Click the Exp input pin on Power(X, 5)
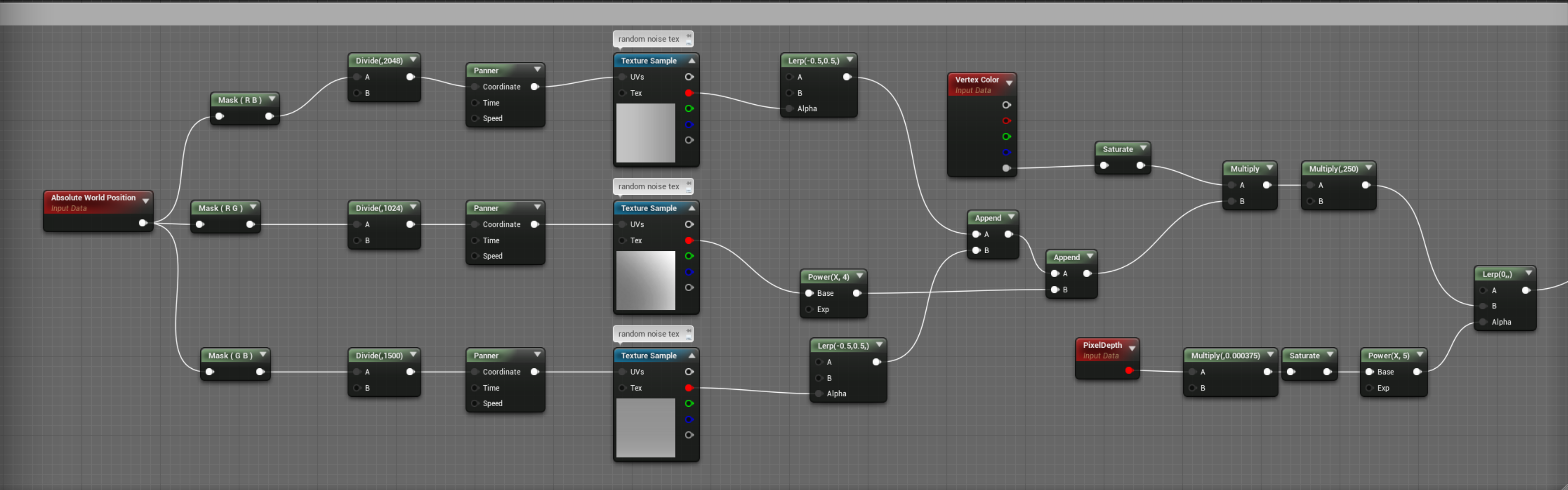The height and width of the screenshot is (490, 1568). 1369,388
